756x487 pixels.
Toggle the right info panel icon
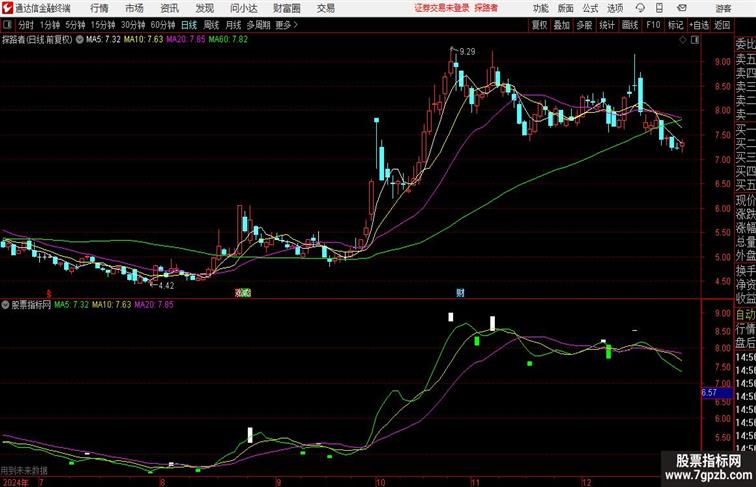click(x=695, y=40)
